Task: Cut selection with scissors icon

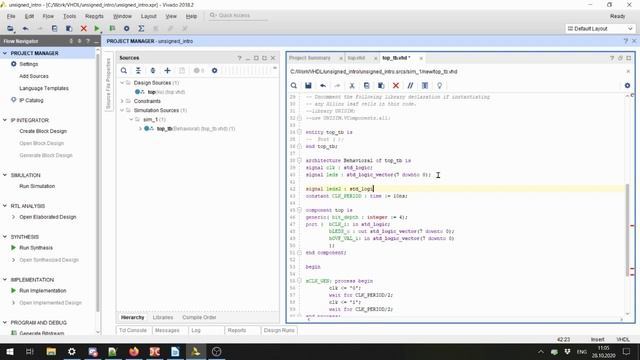Action: coord(352,86)
